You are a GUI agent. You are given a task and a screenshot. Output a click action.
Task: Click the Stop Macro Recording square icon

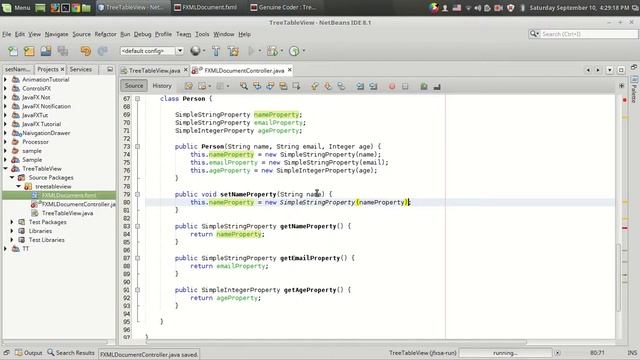click(x=405, y=86)
